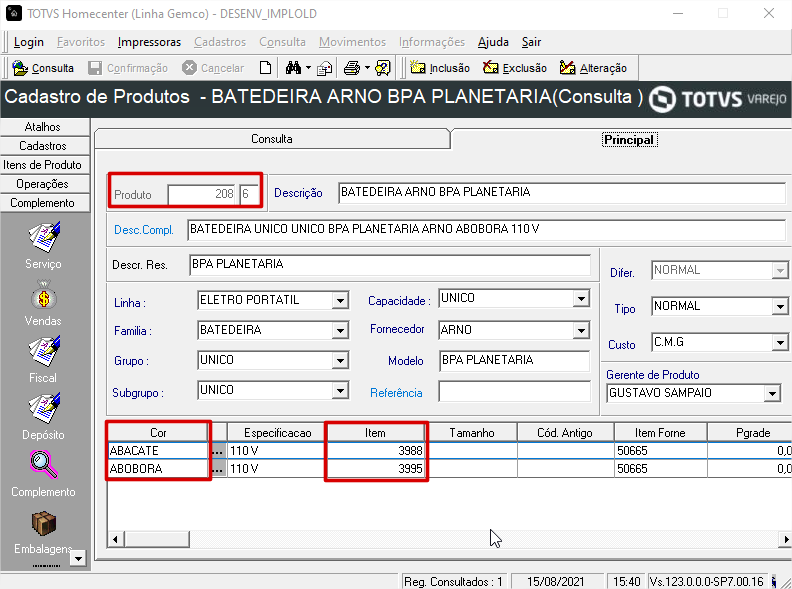Expand the Subgrupo dropdown

click(x=340, y=390)
